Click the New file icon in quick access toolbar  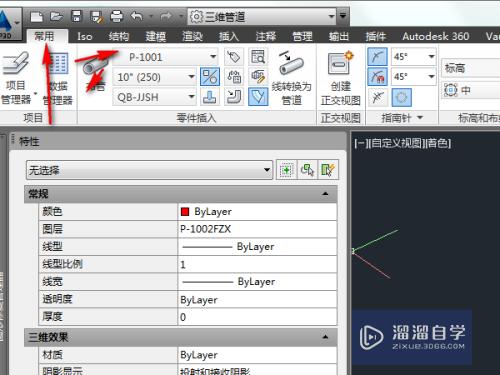tap(36, 16)
